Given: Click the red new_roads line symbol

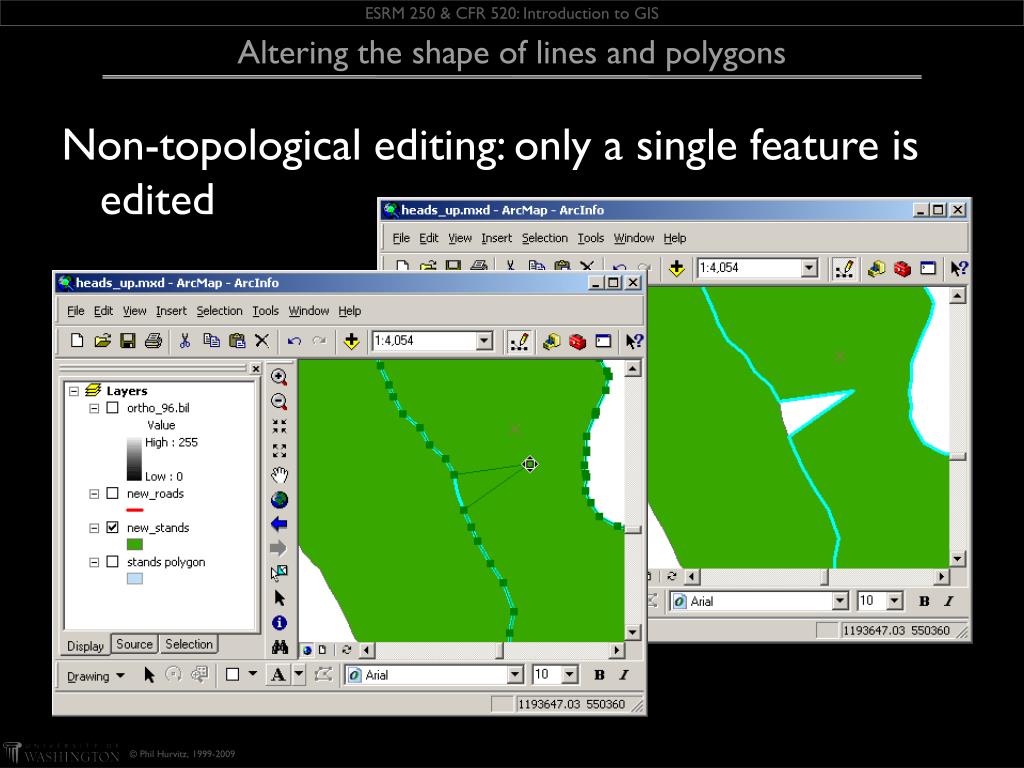Looking at the screenshot, I should (x=135, y=509).
